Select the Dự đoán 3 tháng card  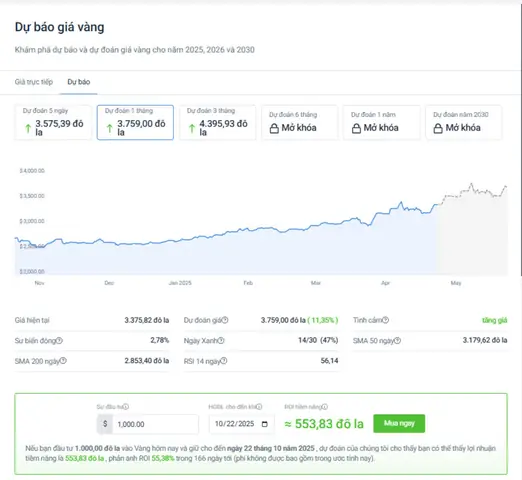217,122
